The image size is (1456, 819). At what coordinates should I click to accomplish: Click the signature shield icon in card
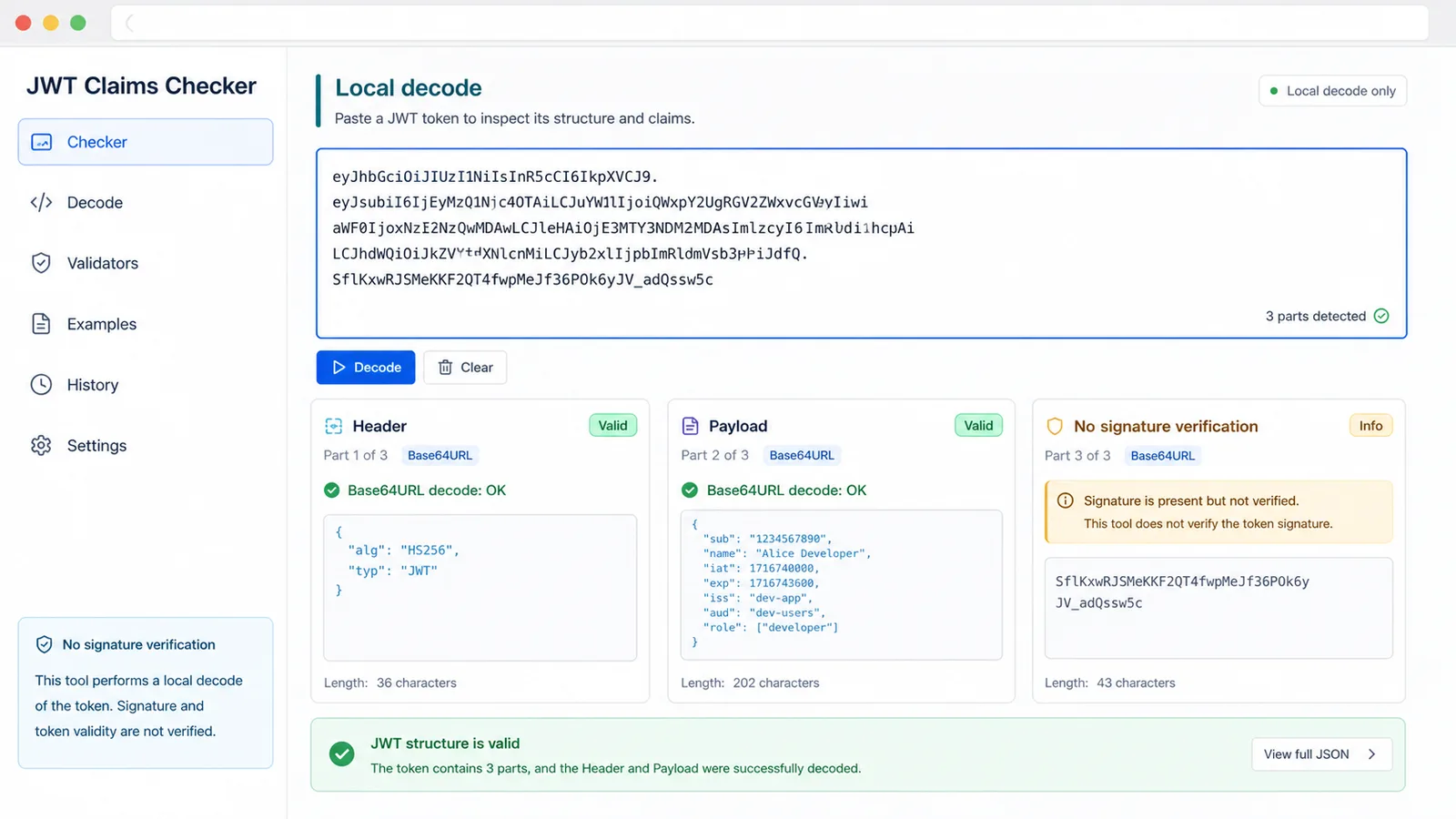tap(1055, 426)
